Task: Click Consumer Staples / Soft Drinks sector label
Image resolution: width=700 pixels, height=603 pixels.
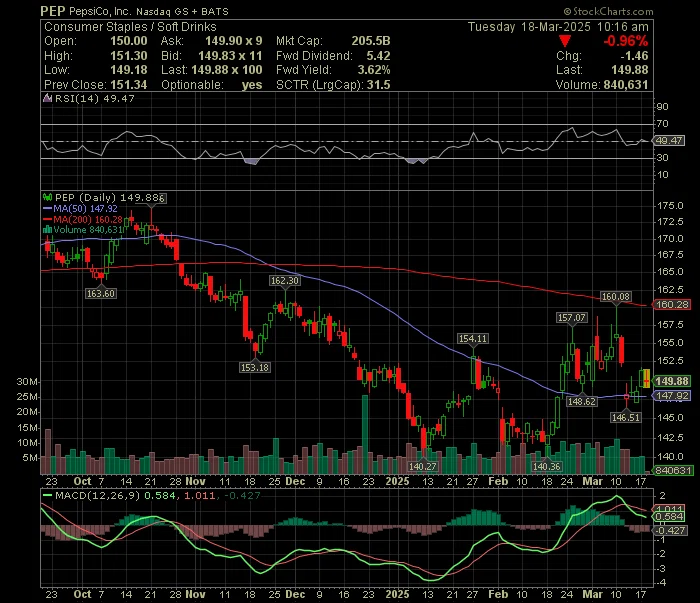Action: click(130, 27)
